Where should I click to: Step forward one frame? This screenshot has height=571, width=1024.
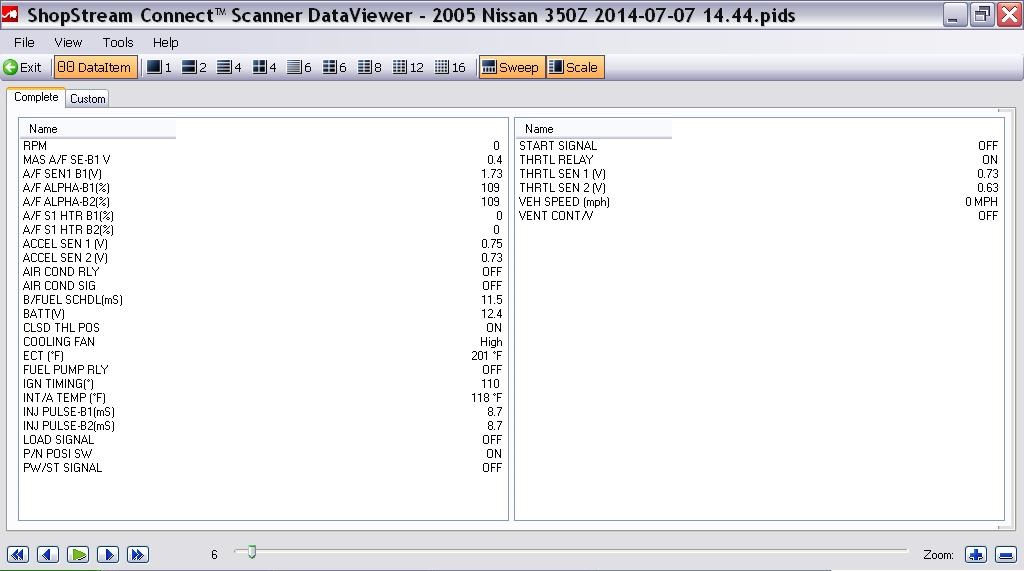point(108,555)
